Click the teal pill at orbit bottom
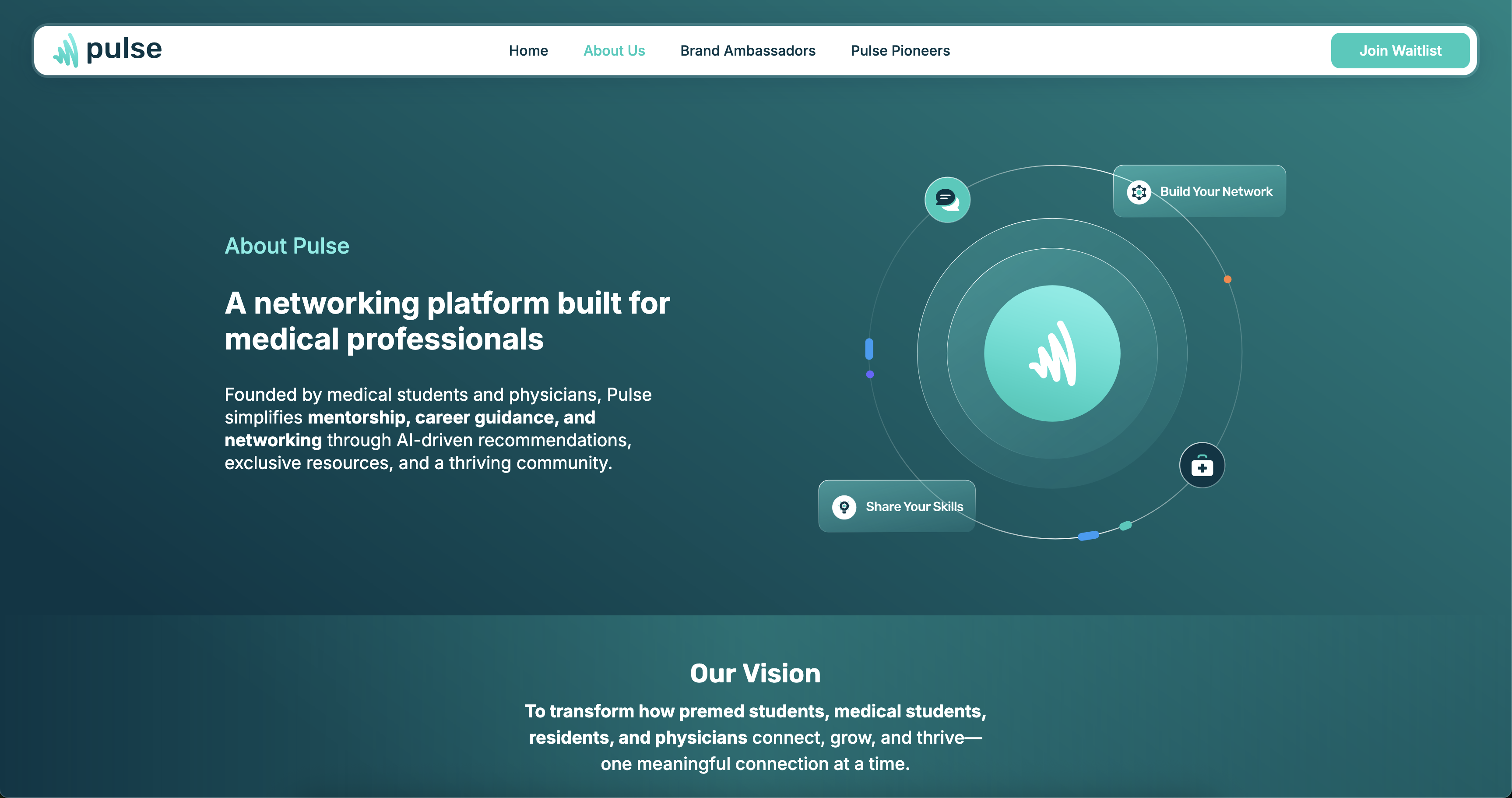 [x=1125, y=526]
